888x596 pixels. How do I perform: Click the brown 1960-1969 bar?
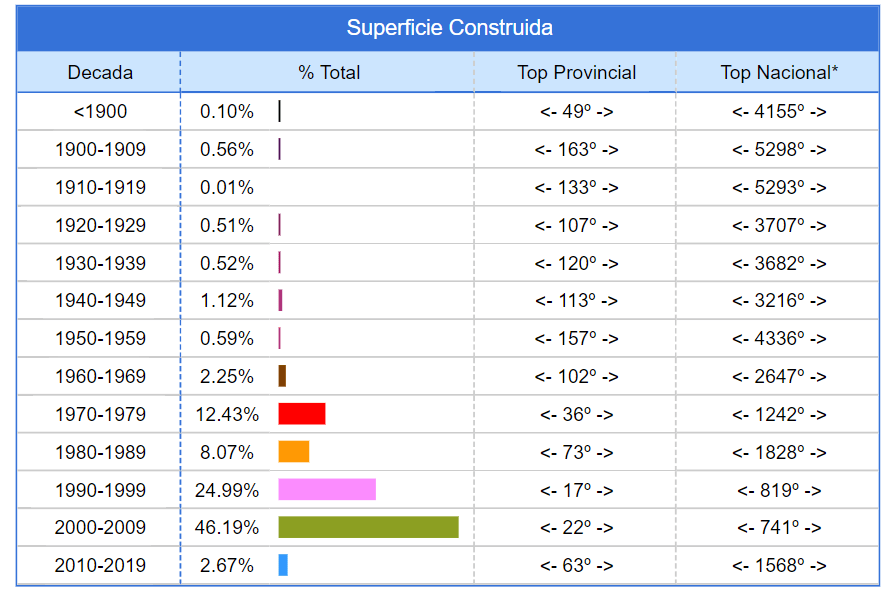282,376
